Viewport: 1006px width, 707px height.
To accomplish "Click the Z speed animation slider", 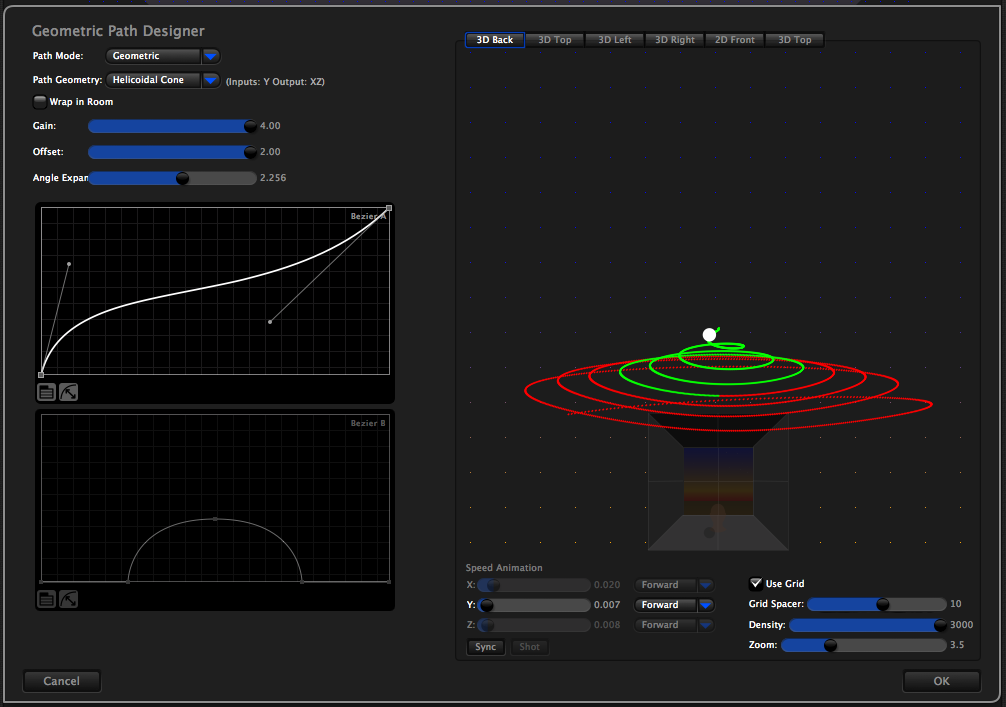I will pos(534,624).
